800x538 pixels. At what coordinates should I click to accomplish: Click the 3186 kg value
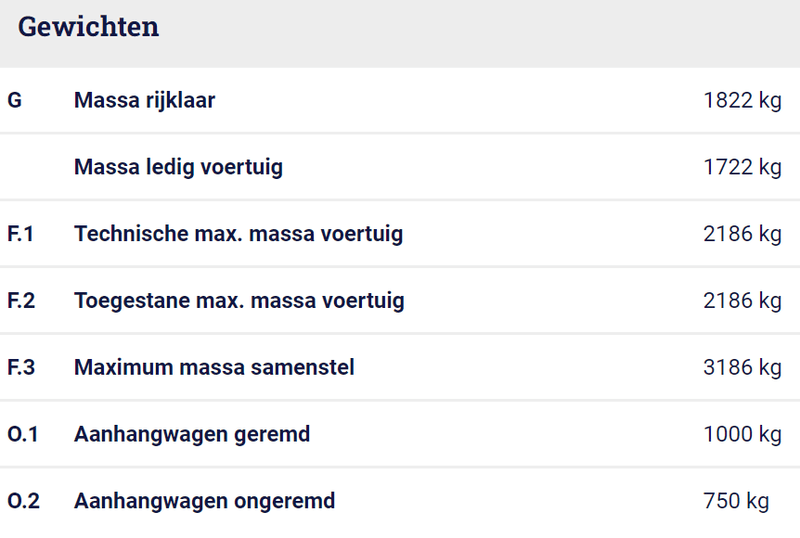click(x=742, y=367)
